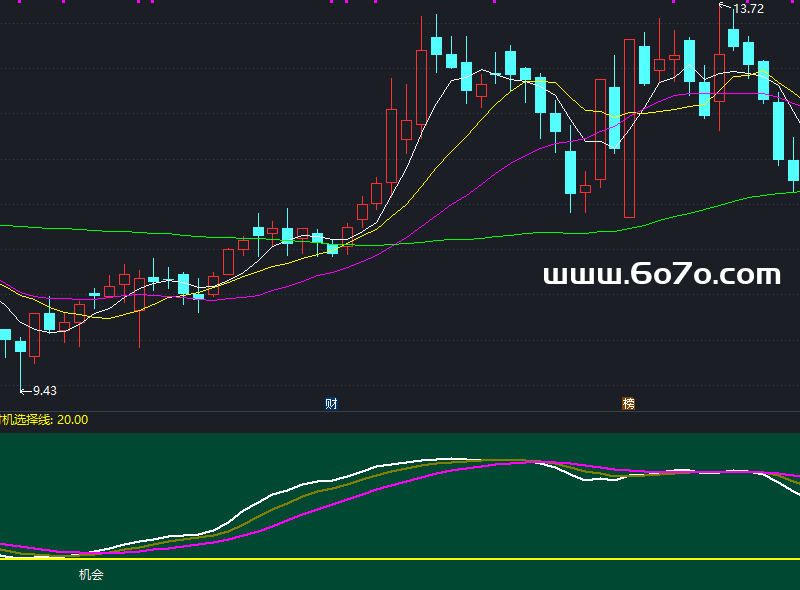
Task: Select the 13.72 highest price label
Action: coord(748,9)
